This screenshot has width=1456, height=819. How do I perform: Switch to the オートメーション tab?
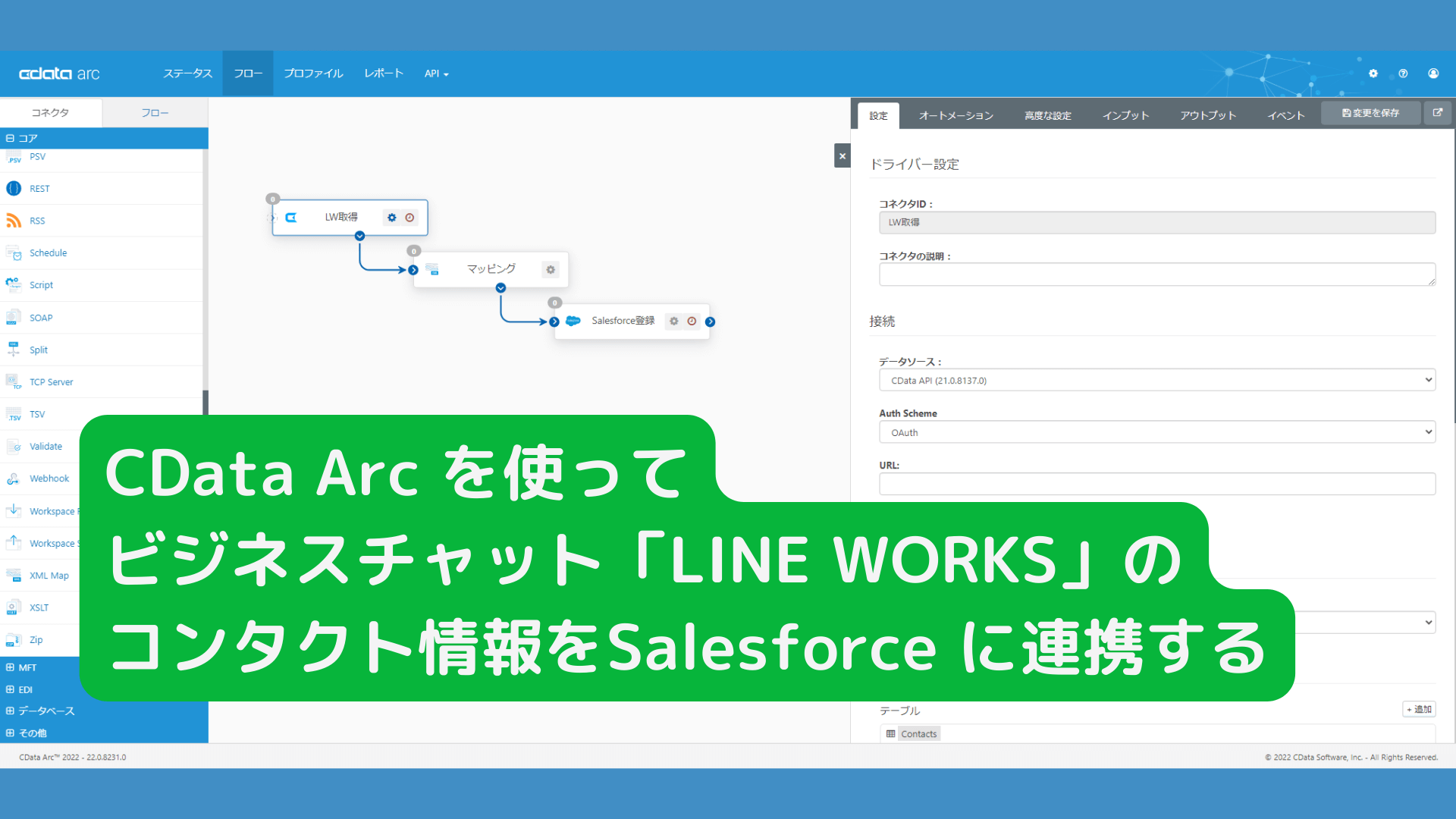click(955, 115)
